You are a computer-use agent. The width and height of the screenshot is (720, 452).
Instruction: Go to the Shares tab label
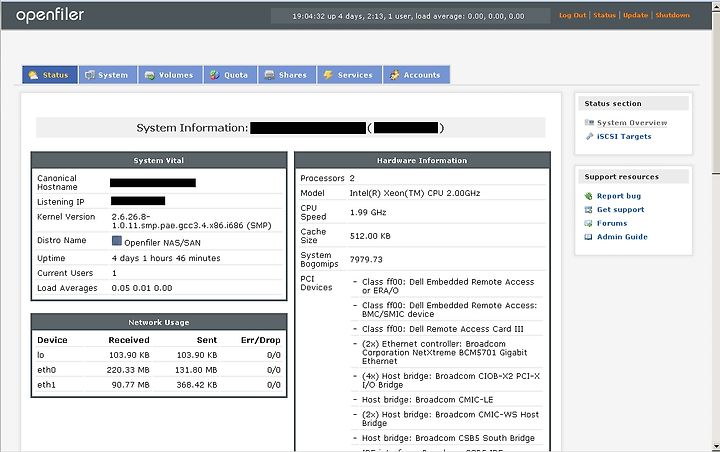click(292, 75)
